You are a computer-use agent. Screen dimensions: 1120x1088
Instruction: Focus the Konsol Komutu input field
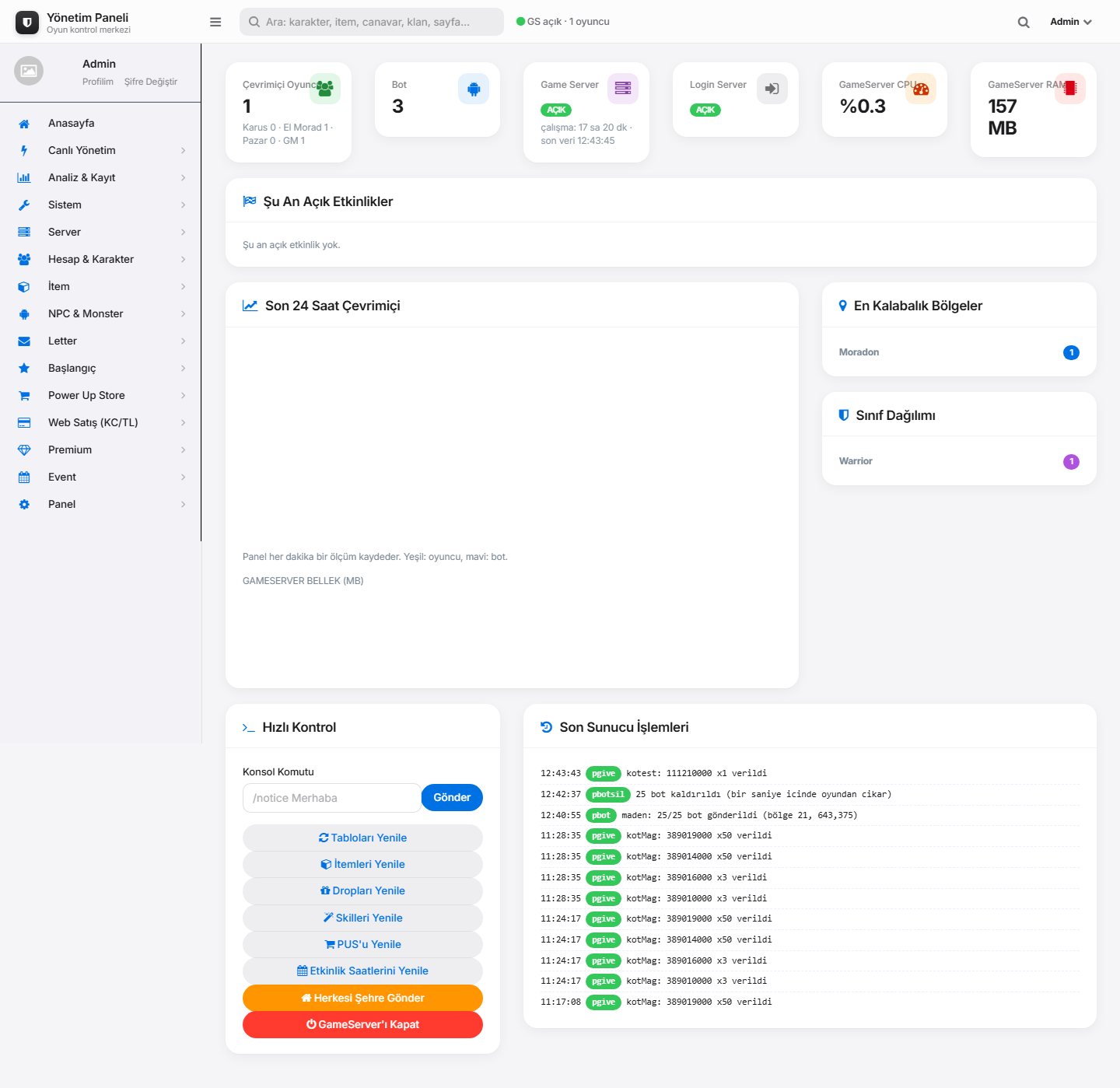tap(332, 798)
